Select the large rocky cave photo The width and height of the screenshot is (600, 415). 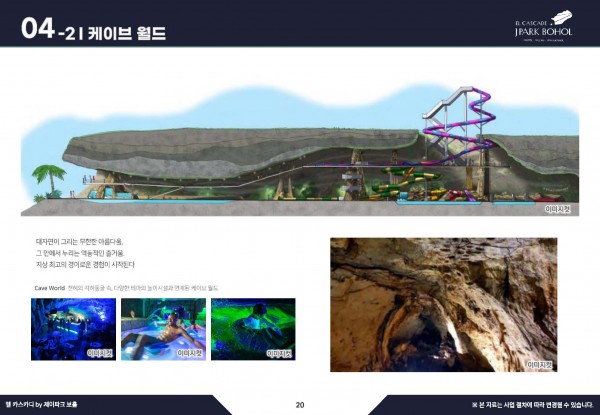[x=443, y=304]
